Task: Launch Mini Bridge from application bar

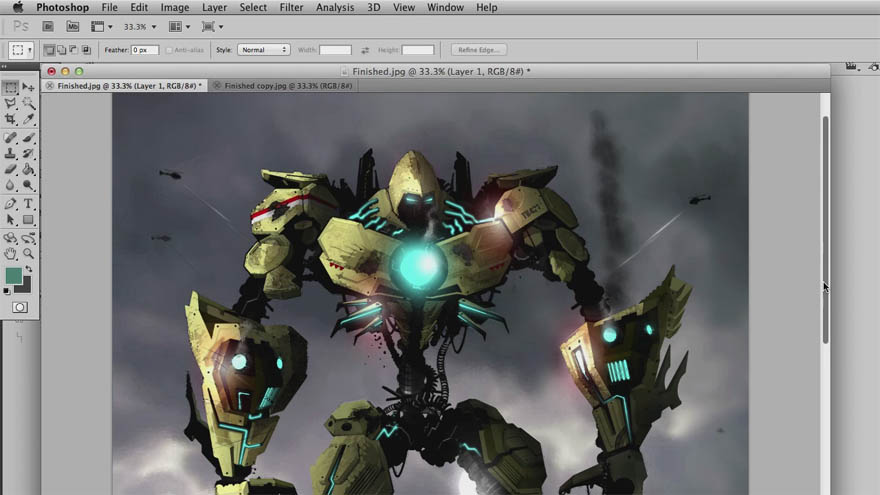Action: coord(72,26)
